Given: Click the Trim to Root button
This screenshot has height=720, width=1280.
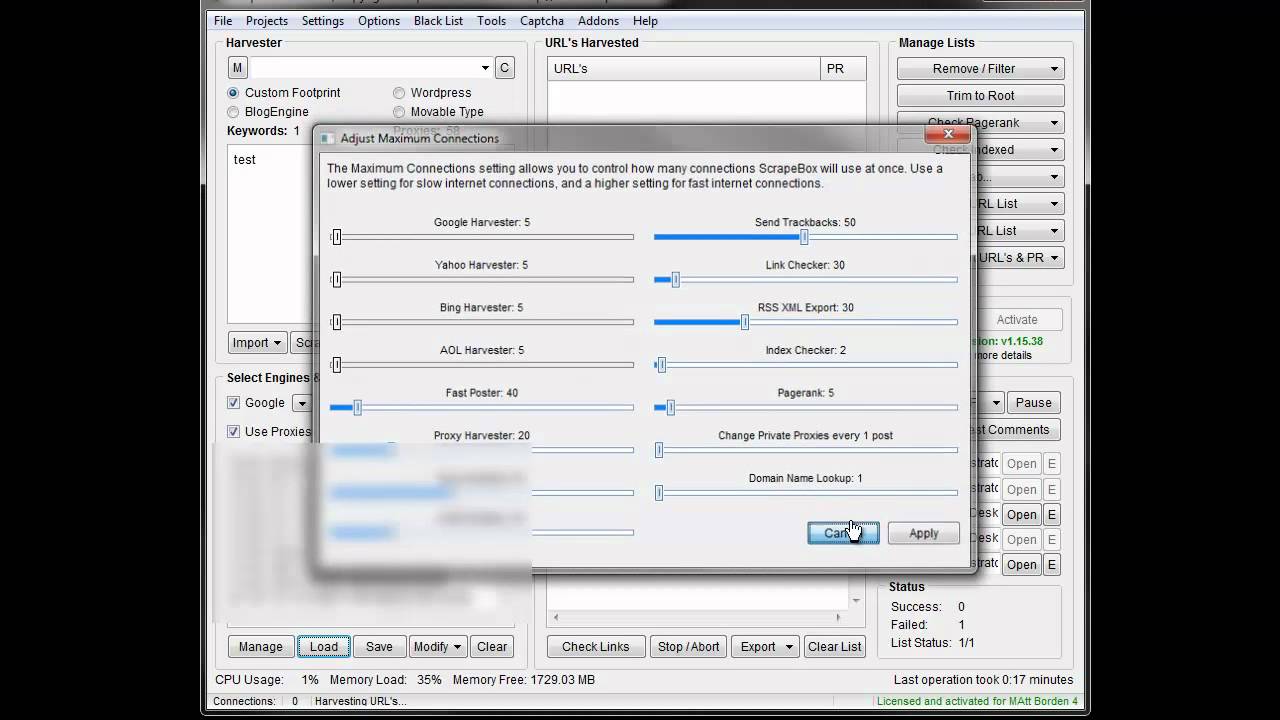Looking at the screenshot, I should coord(980,96).
